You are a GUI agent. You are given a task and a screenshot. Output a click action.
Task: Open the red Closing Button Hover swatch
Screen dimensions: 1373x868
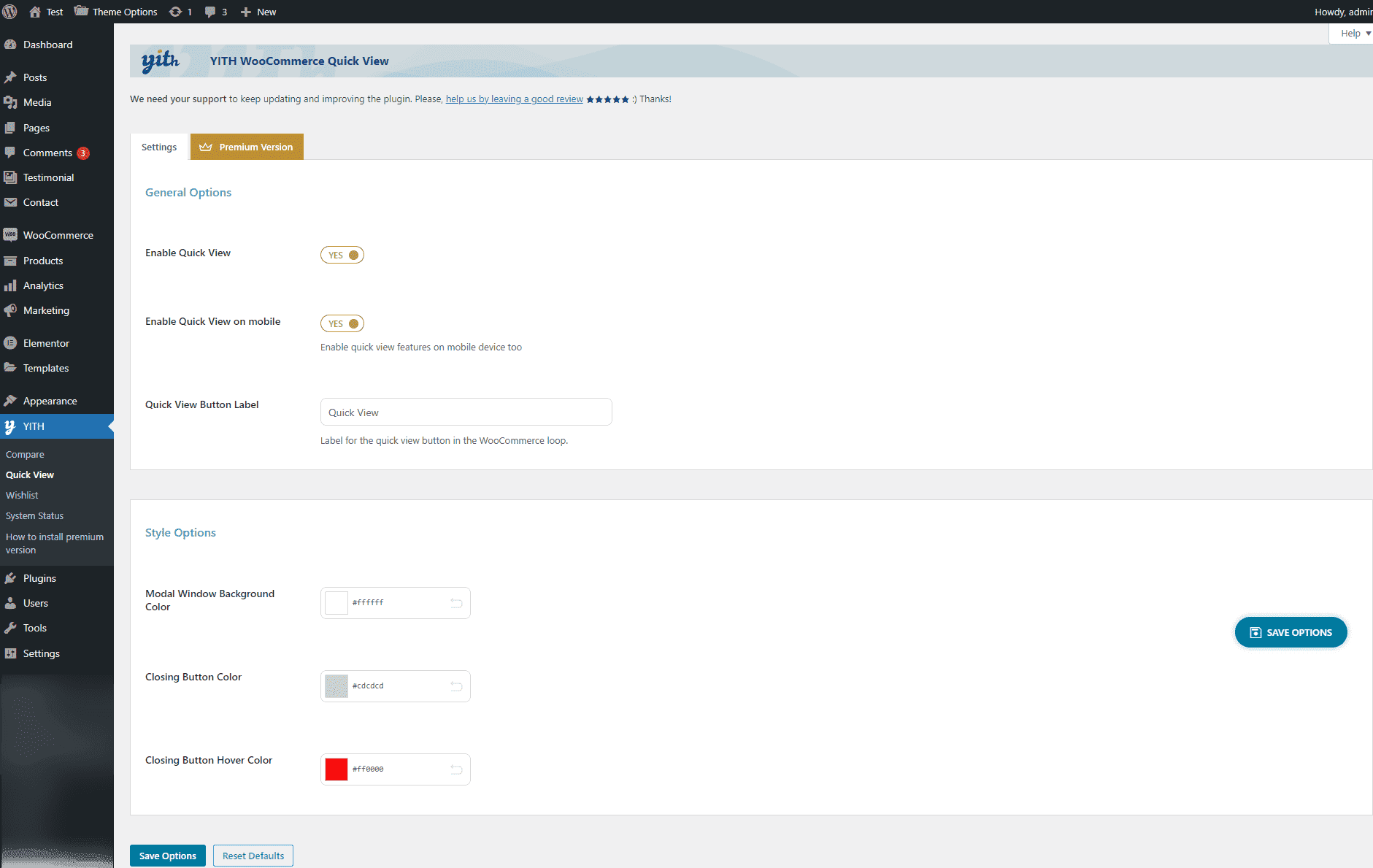pyautogui.click(x=336, y=769)
